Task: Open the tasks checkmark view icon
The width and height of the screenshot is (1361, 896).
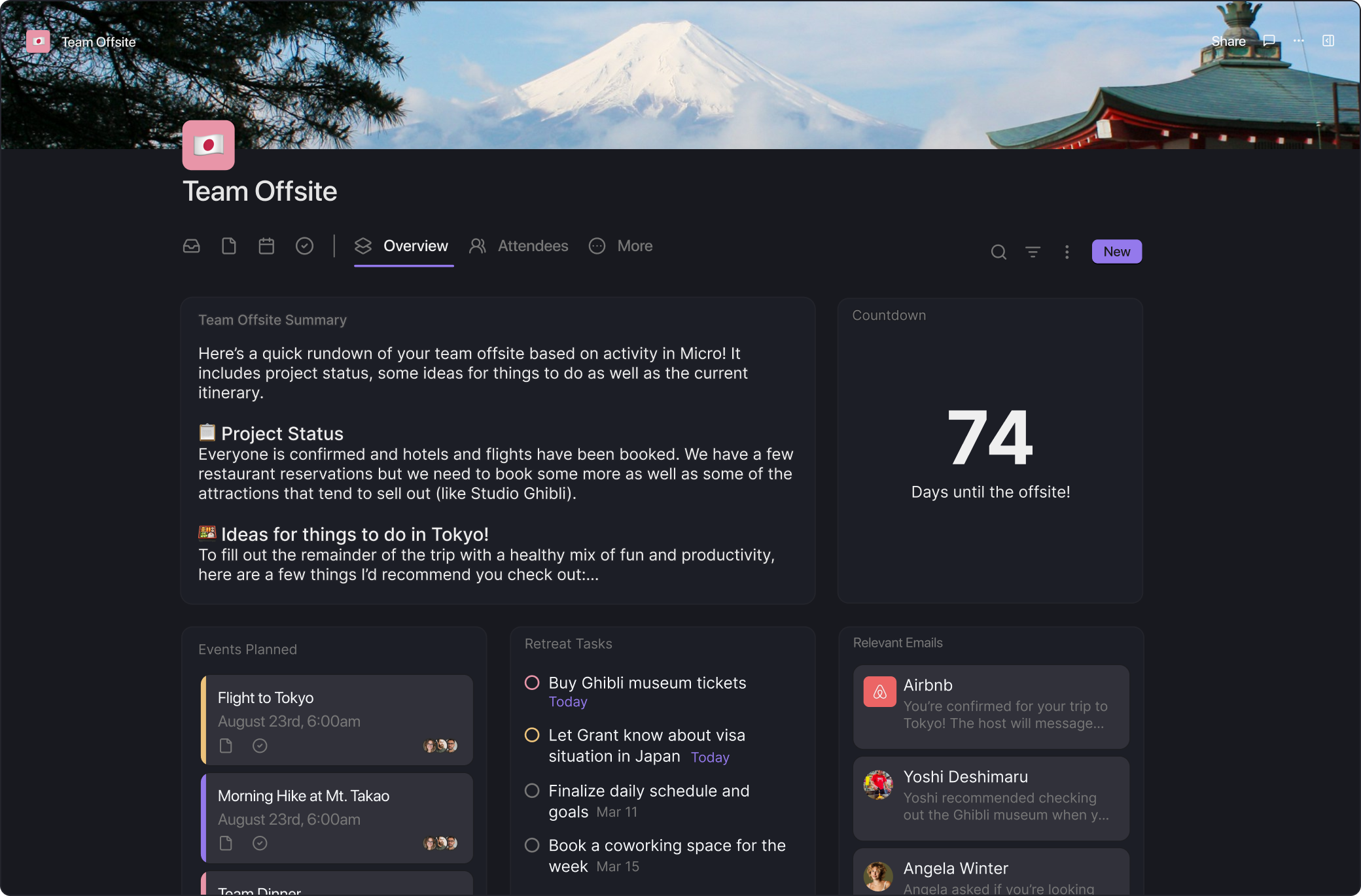Action: point(304,246)
